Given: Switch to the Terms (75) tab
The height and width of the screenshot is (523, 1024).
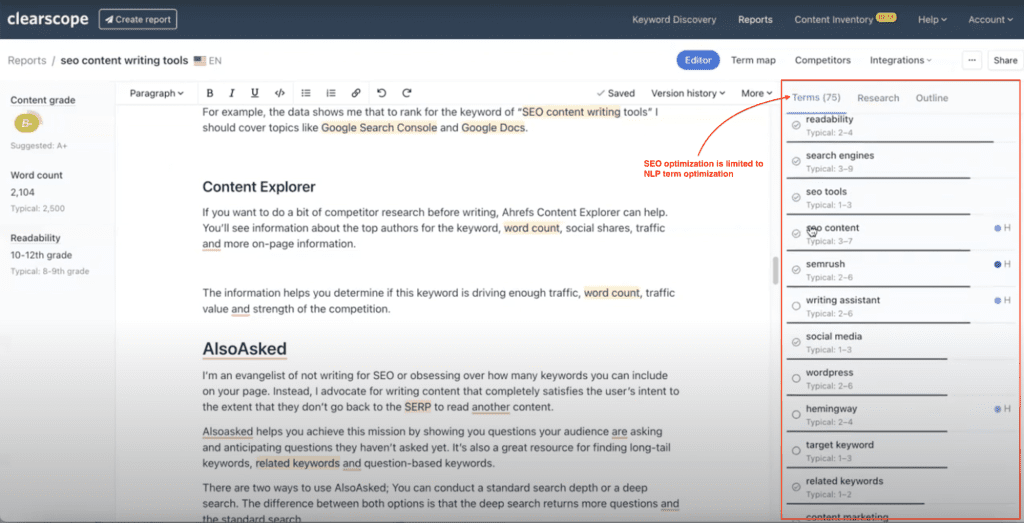Looking at the screenshot, I should pos(816,98).
